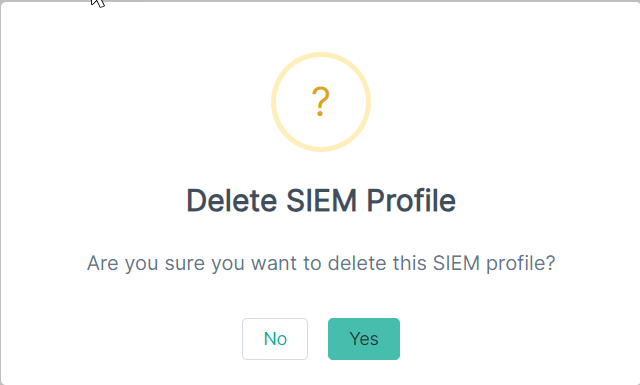
Task: Choose the teal Yes option
Action: (x=364, y=339)
